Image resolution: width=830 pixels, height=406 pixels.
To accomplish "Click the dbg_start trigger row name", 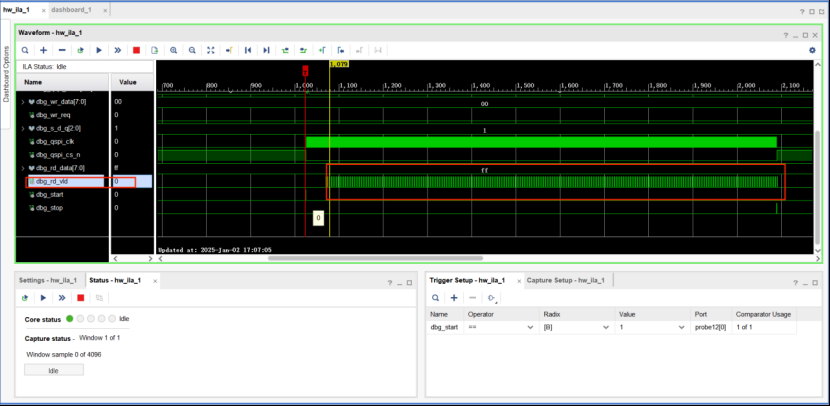I will [445, 328].
